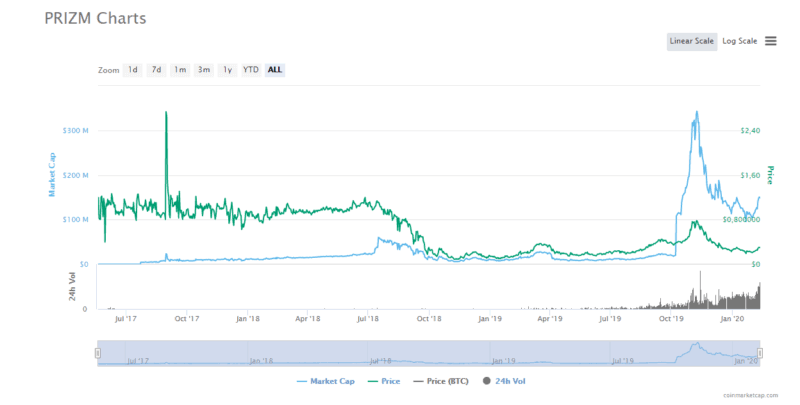
Task: Click the 24h Vol axis title
Action: 72,286
